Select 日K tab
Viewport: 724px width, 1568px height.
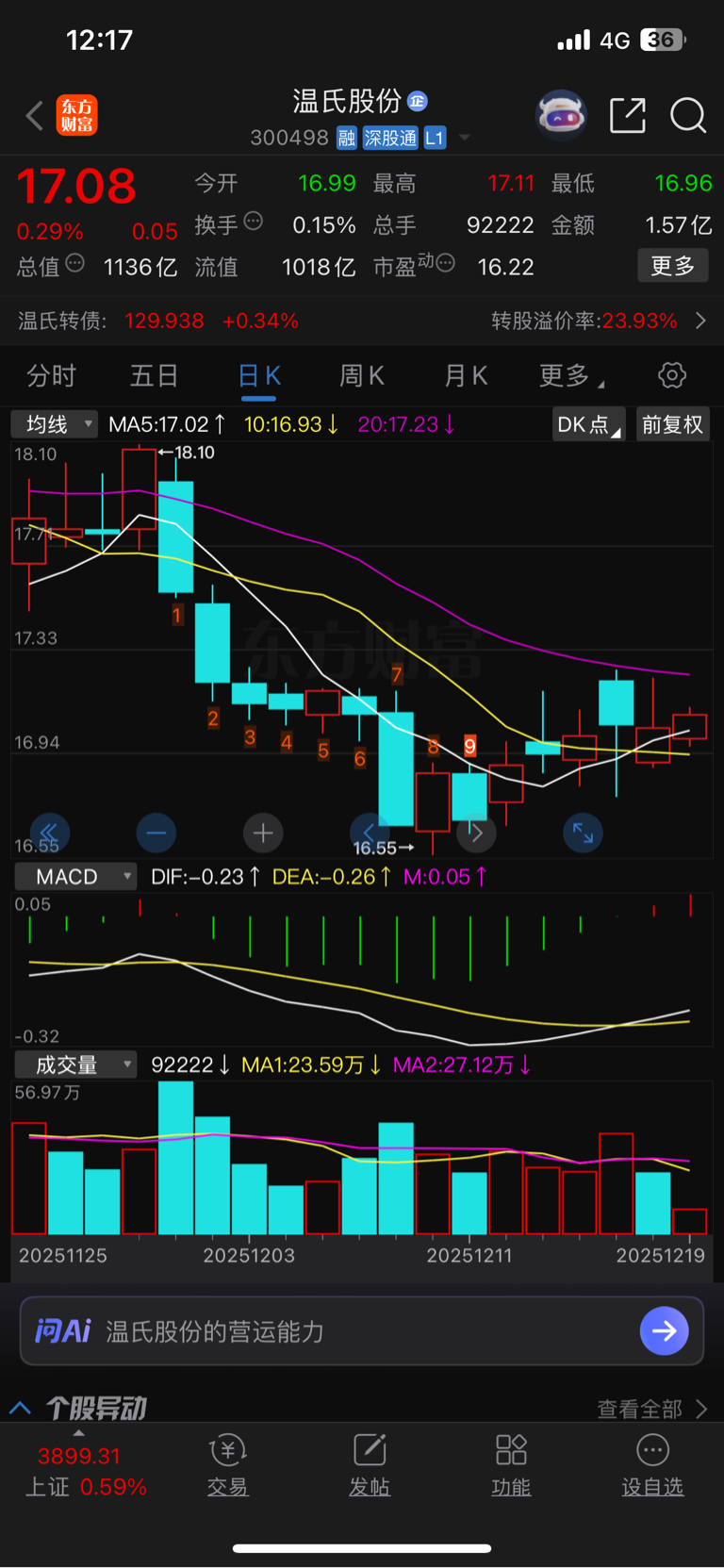[259, 376]
